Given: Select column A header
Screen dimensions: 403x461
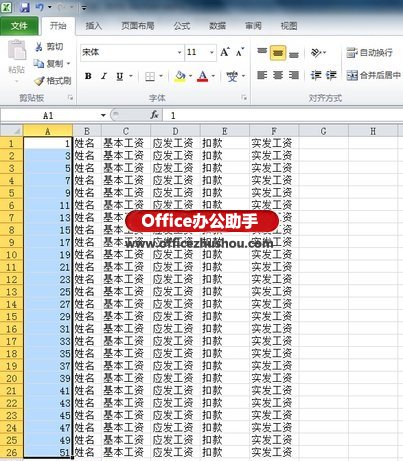Looking at the screenshot, I should (x=48, y=131).
